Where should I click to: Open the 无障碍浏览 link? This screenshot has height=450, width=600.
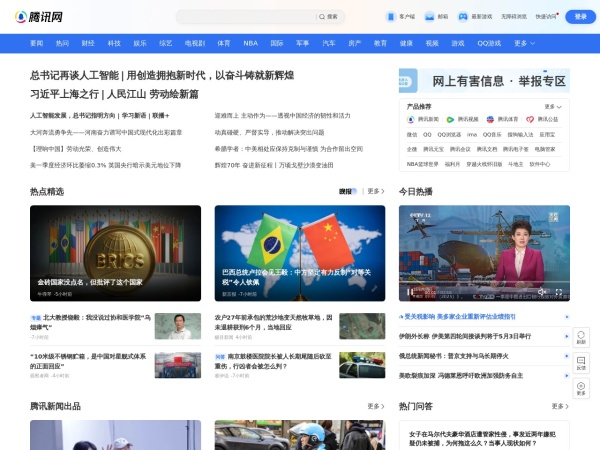pyautogui.click(x=514, y=17)
